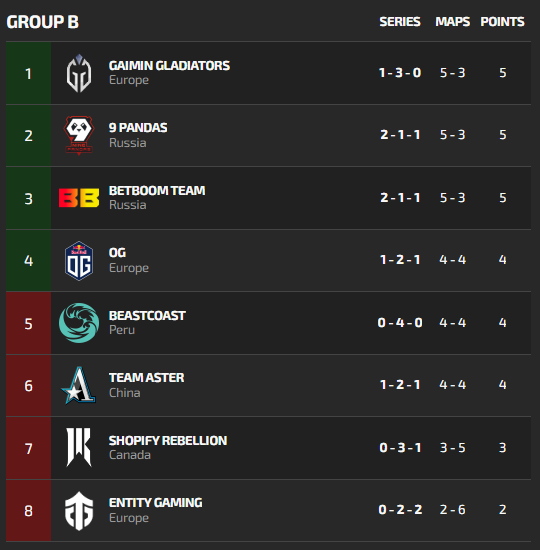Click the GROUP B heading

tap(42, 22)
